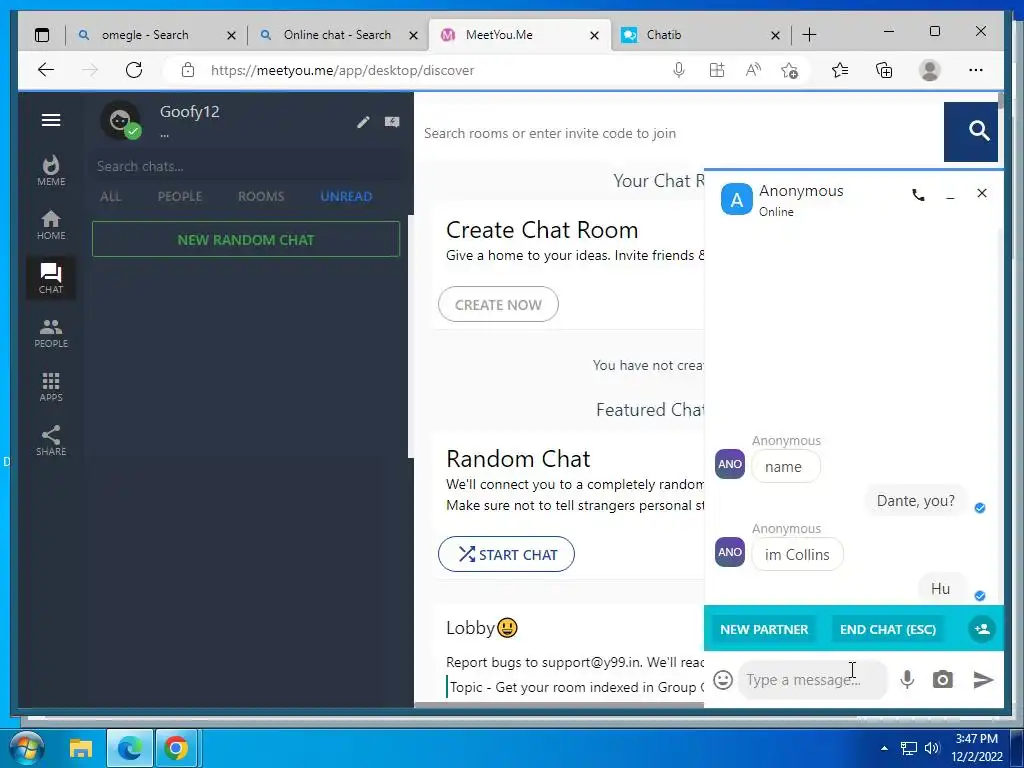
Task: Open the MEME section in sidebar
Action: 51,171
